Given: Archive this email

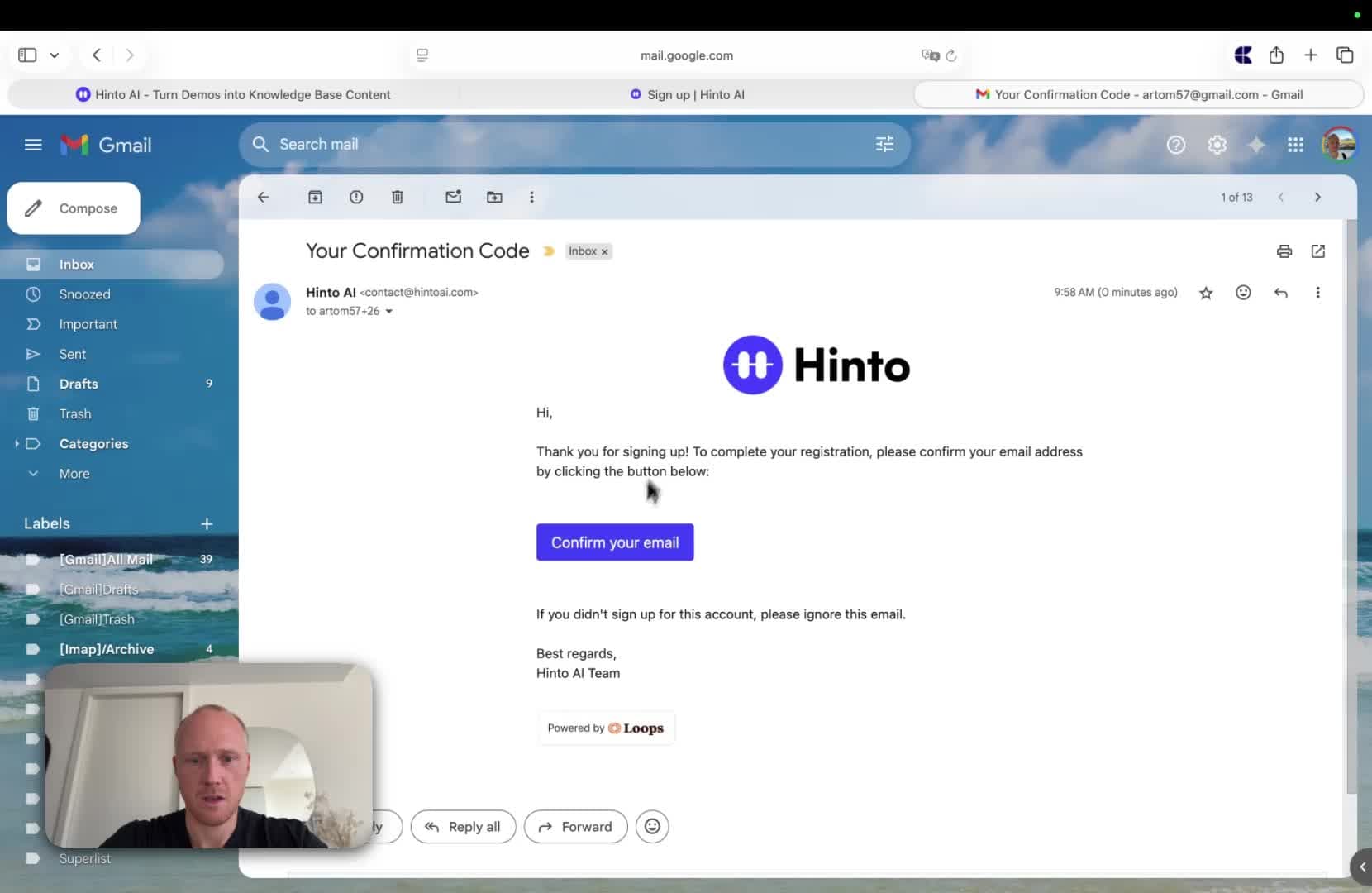Looking at the screenshot, I should point(315,197).
